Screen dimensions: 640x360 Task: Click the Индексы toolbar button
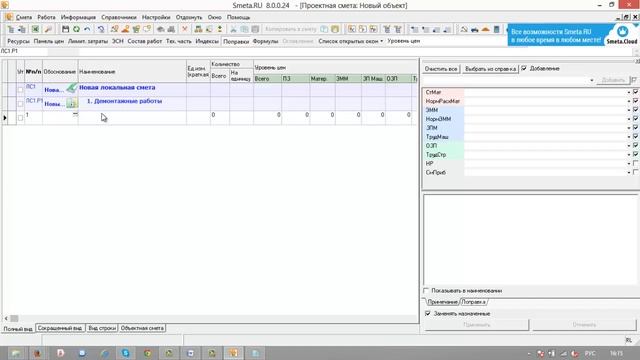[x=207, y=41]
